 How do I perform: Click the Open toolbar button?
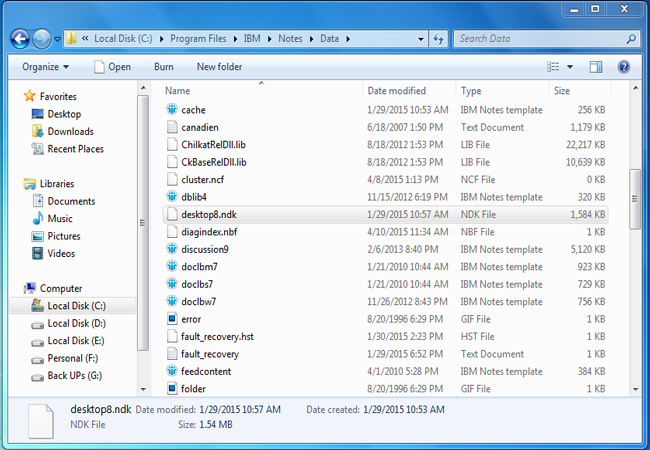(113, 67)
